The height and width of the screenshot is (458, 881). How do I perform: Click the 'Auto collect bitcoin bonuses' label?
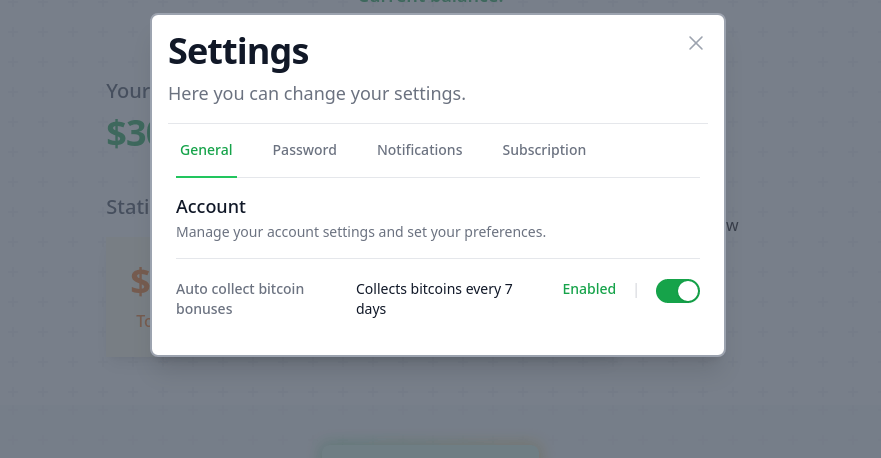(240, 299)
